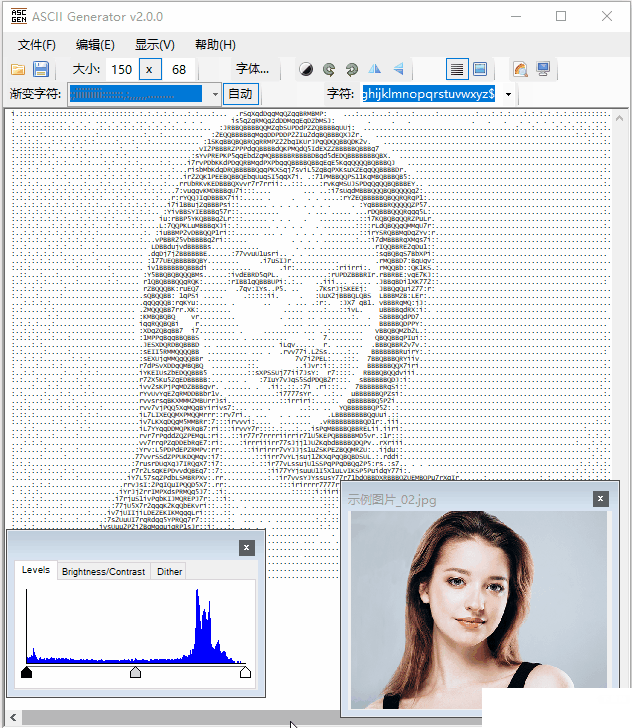Click the width field showing 150

point(122,70)
